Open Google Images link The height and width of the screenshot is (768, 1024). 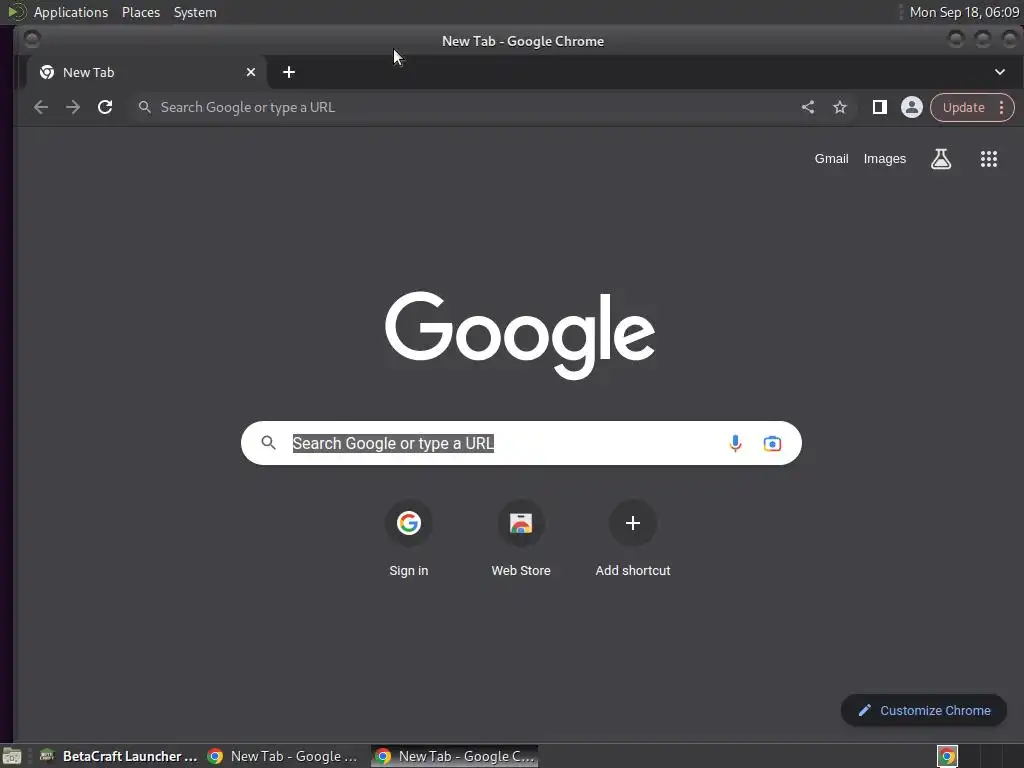point(884,159)
